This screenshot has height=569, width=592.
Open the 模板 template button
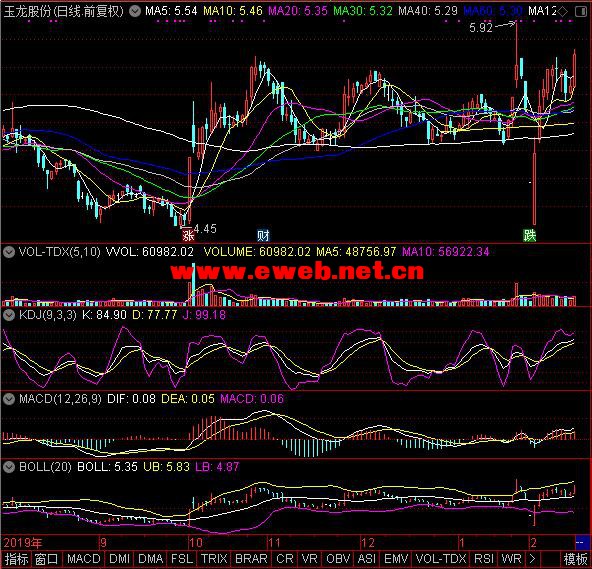coord(575,559)
